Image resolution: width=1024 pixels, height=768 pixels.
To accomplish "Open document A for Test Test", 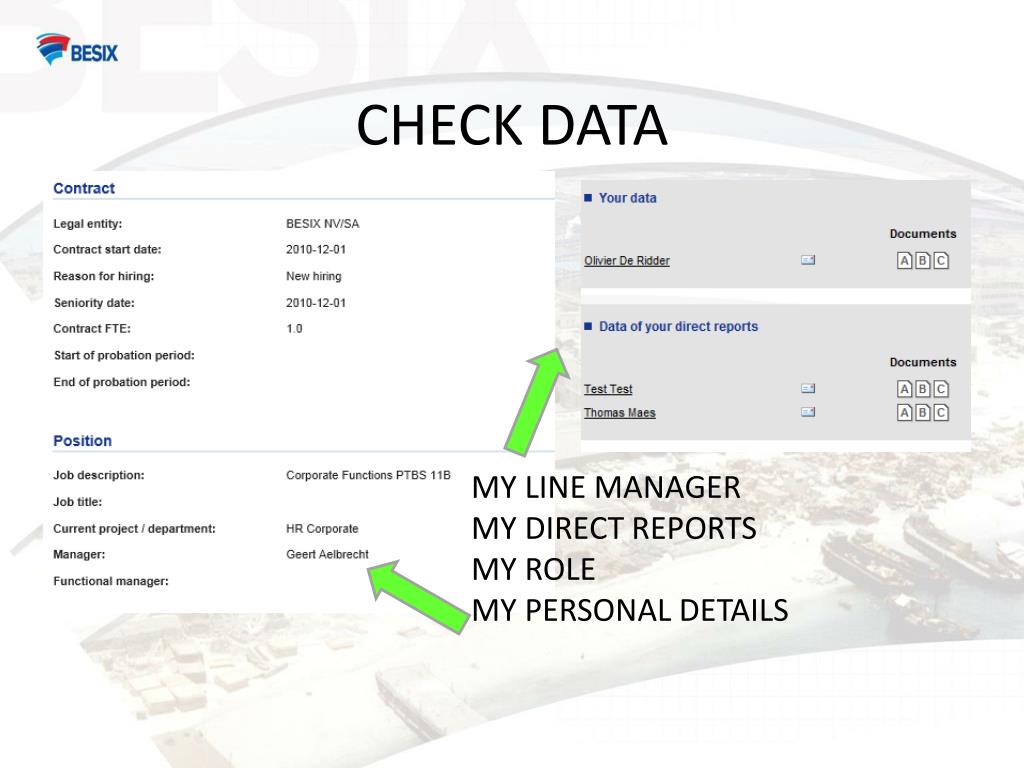I will pos(904,389).
